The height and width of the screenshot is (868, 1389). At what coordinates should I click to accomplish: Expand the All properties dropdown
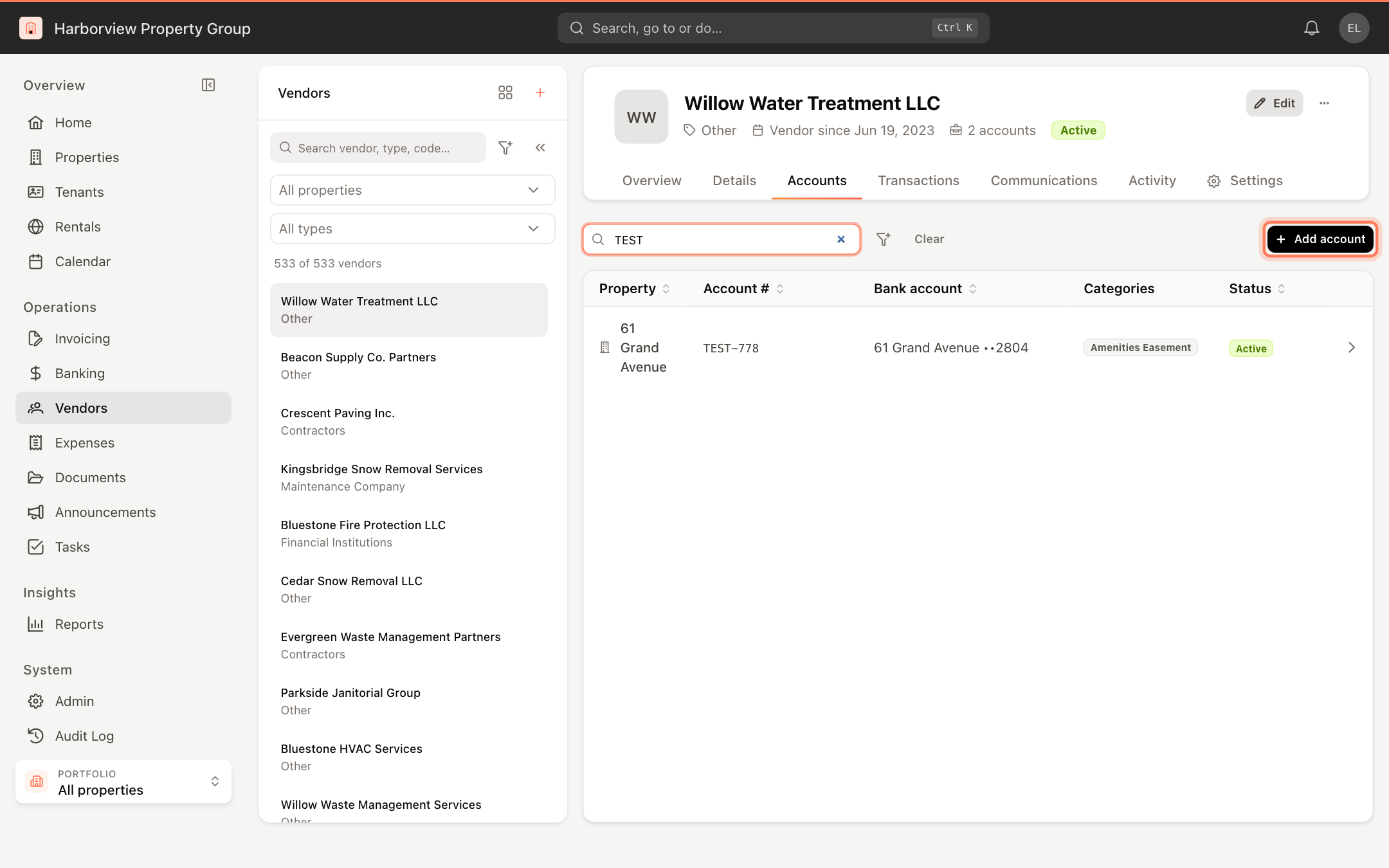point(412,190)
